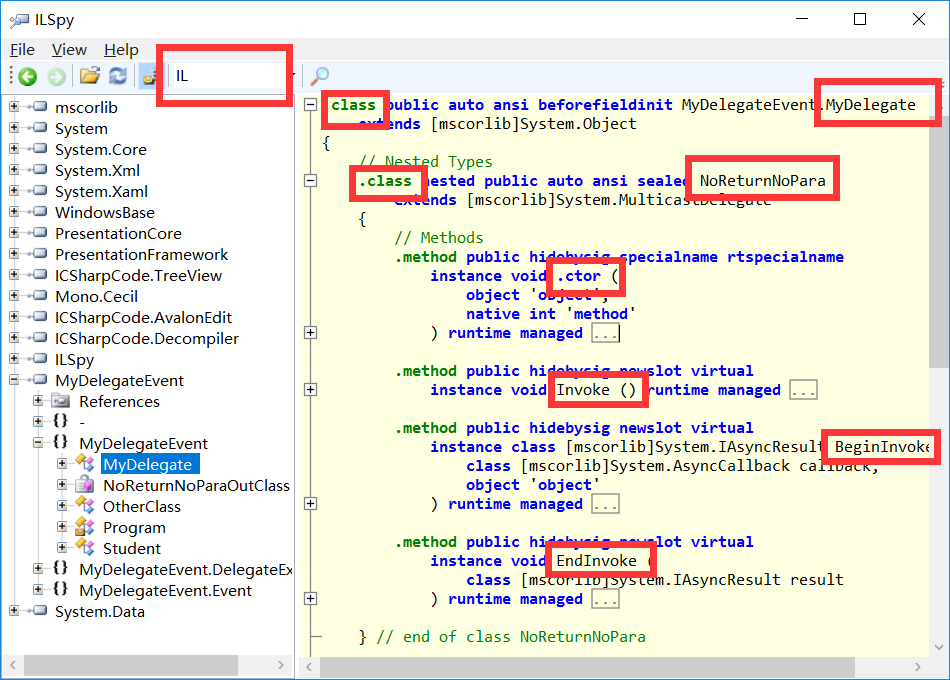The width and height of the screenshot is (950, 680).
Task: Select the ICSharpCode.AvalonEdit assembly
Action: click(143, 318)
